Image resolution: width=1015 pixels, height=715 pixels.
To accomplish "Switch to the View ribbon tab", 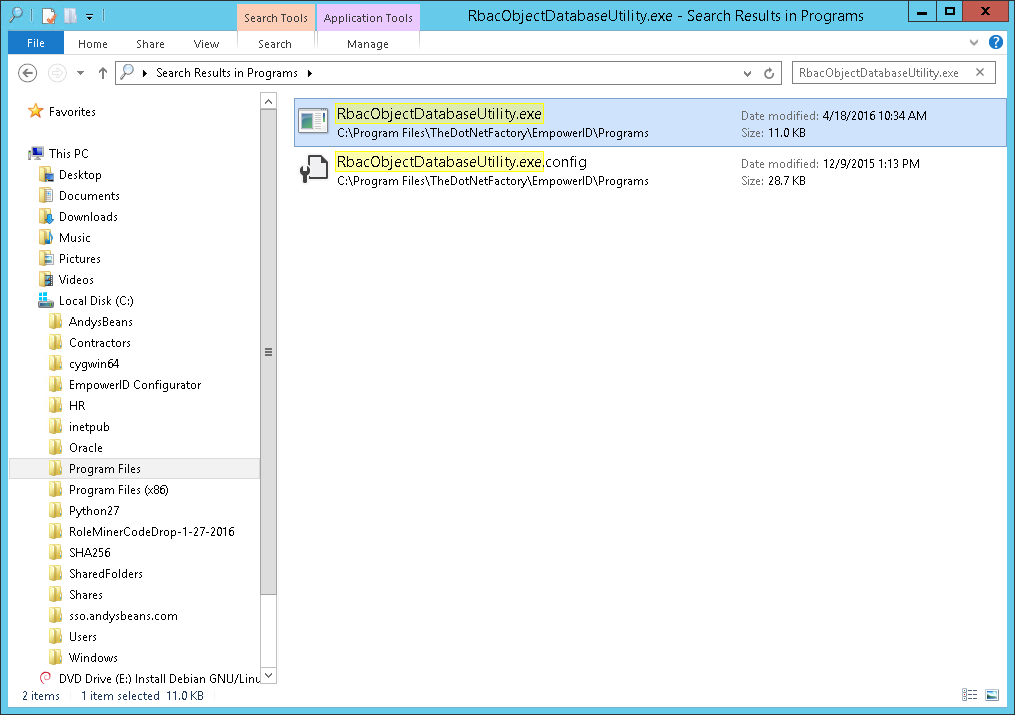I will point(206,43).
